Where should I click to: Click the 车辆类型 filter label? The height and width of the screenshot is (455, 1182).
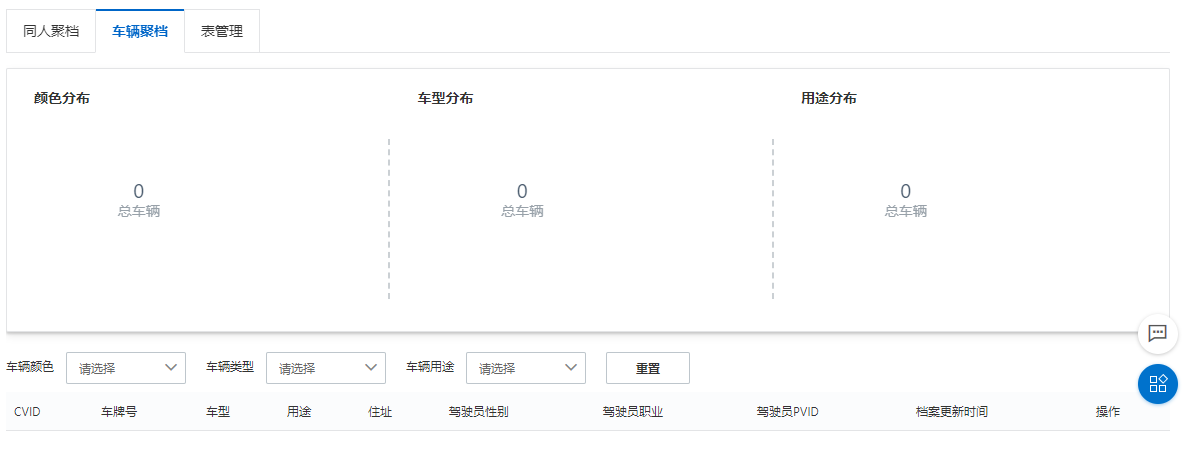[230, 367]
